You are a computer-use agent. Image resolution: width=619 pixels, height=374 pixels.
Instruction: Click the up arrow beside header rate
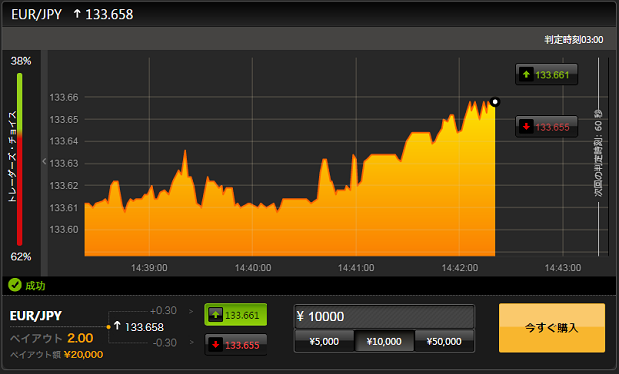77,14
